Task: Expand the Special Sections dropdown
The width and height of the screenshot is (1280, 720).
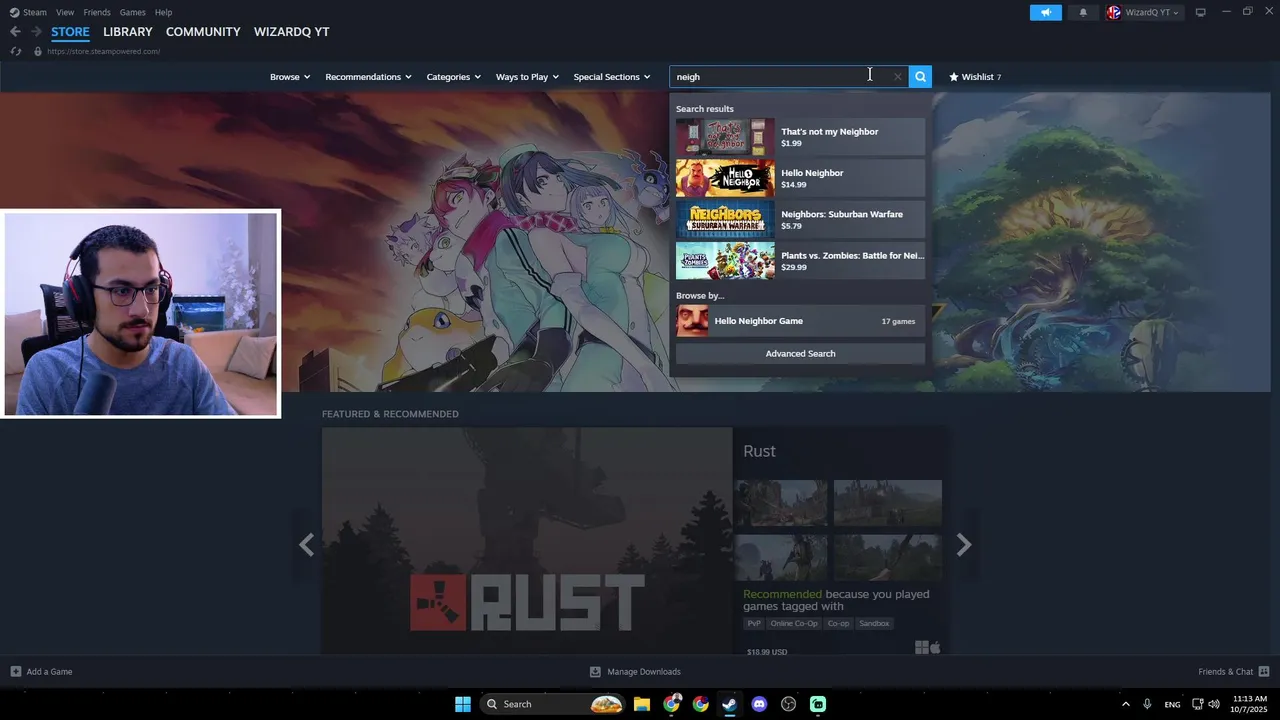Action: 612,77
